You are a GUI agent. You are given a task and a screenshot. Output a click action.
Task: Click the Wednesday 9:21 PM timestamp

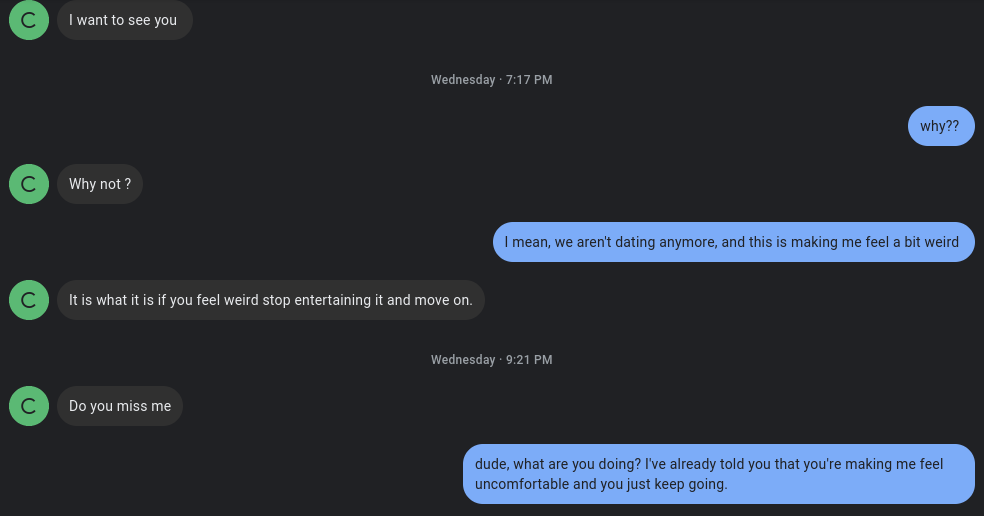[491, 360]
